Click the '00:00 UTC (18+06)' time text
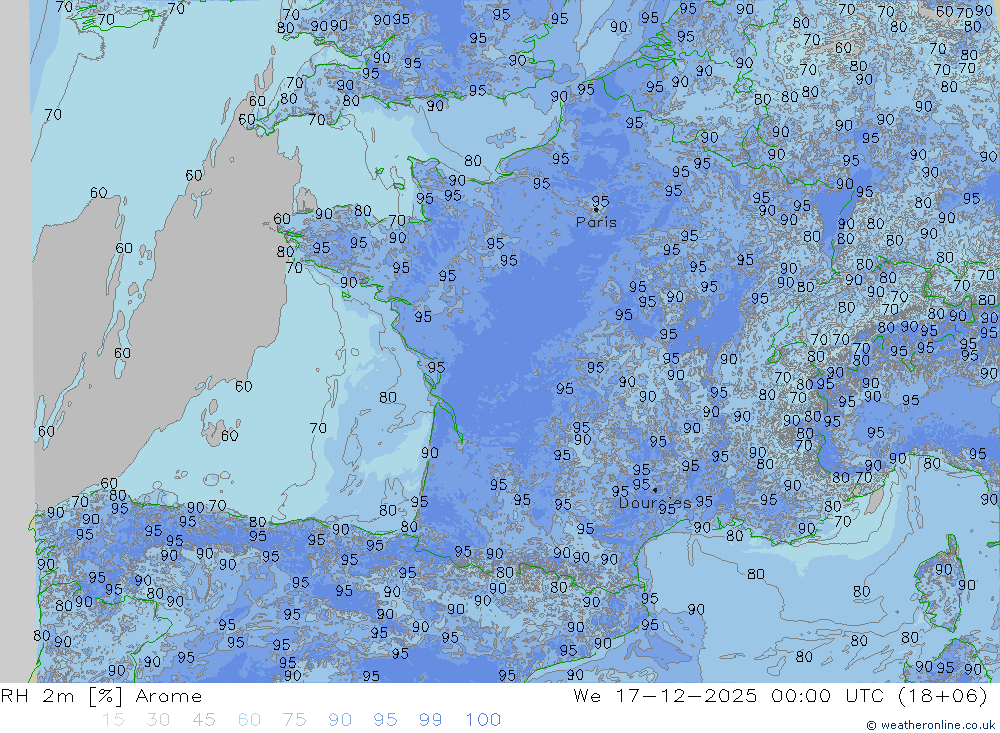 pos(879,695)
